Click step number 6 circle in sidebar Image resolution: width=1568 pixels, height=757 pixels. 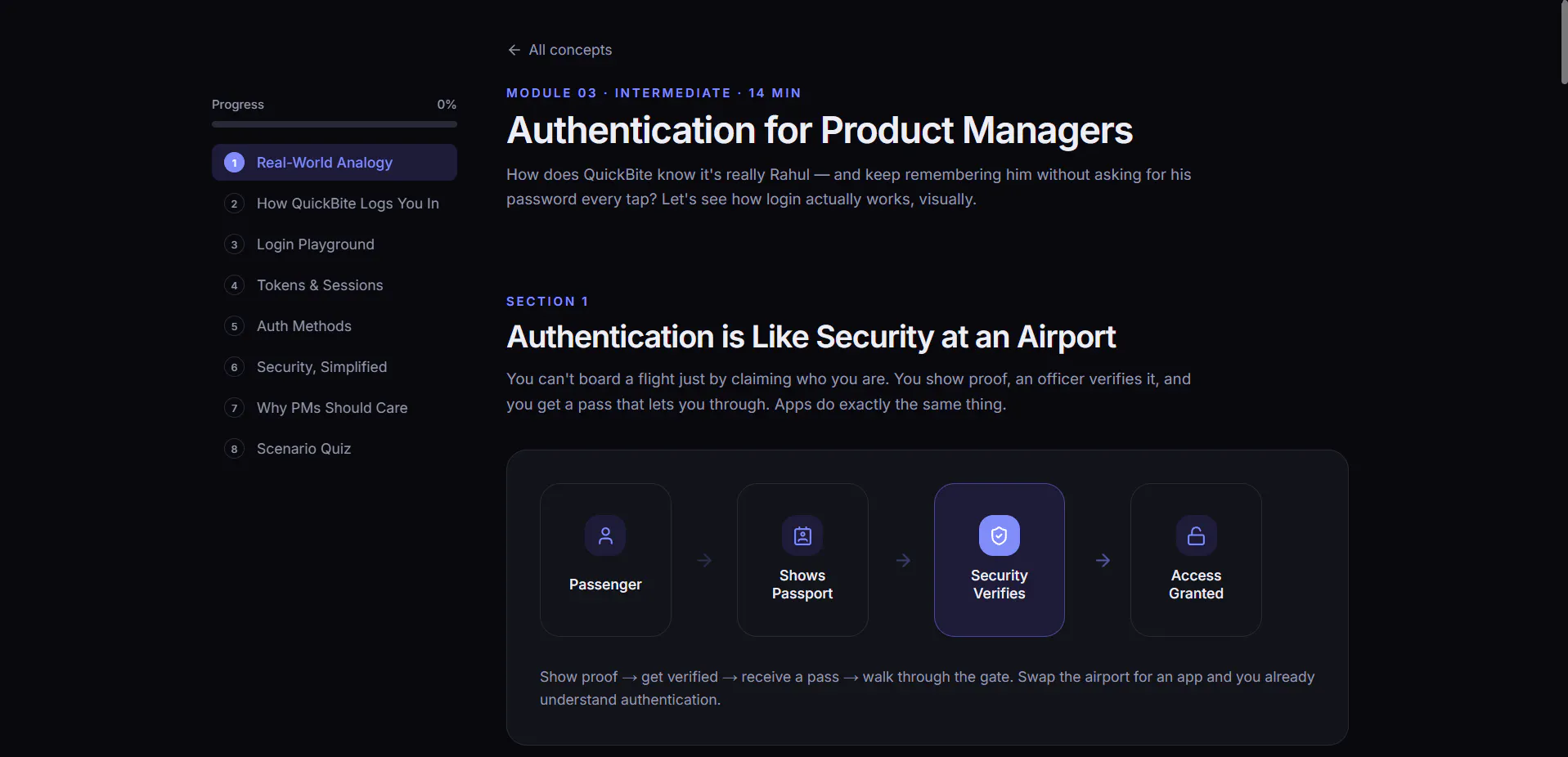234,367
